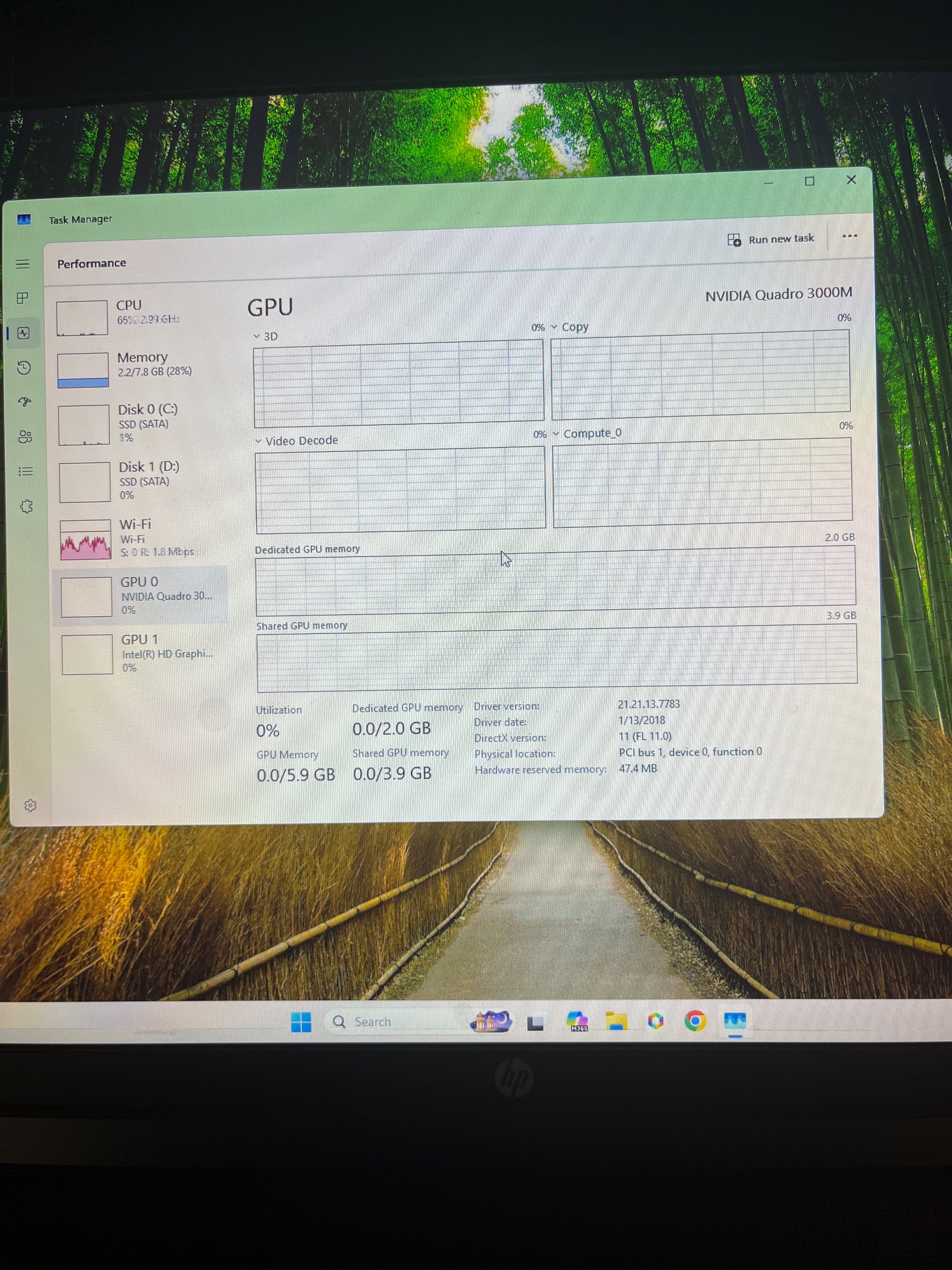Minimize the Task Manager window
The image size is (952, 1270).
pyautogui.click(x=769, y=183)
